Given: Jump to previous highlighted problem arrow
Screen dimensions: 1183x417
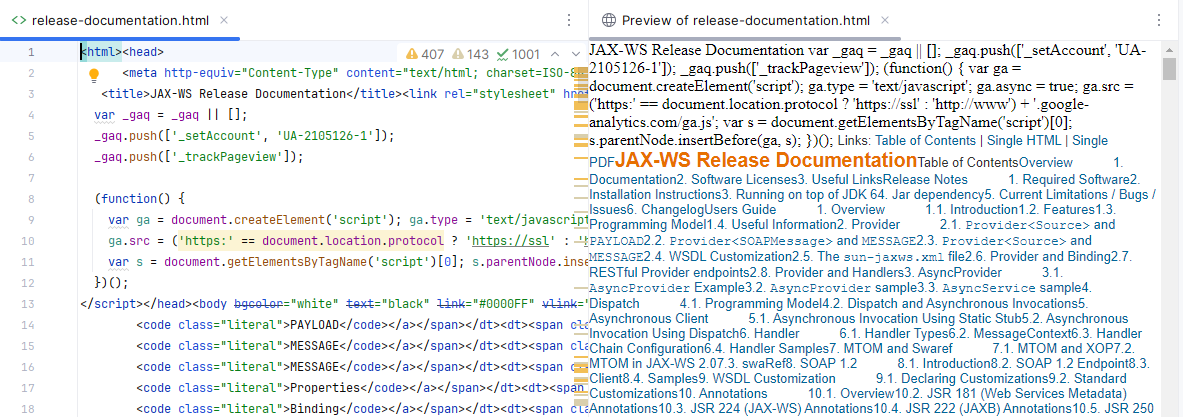Looking at the screenshot, I should pos(555,54).
